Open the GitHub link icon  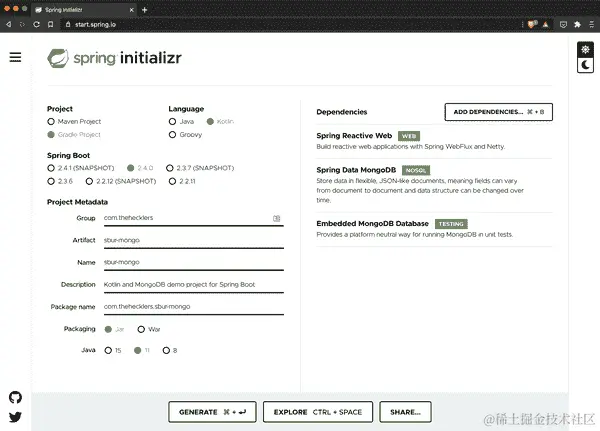(15, 397)
